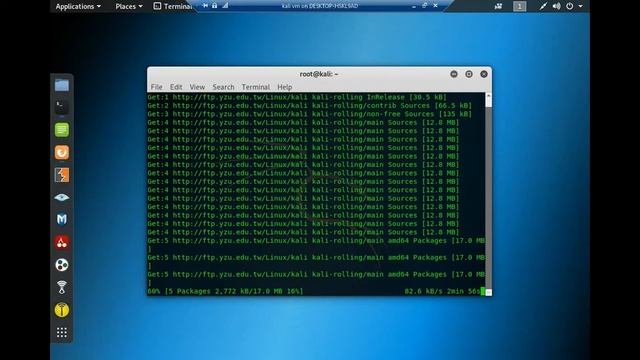Image resolution: width=640 pixels, height=360 pixels.
Task: Close the root@kali terminal window
Action: pyautogui.click(x=484, y=74)
